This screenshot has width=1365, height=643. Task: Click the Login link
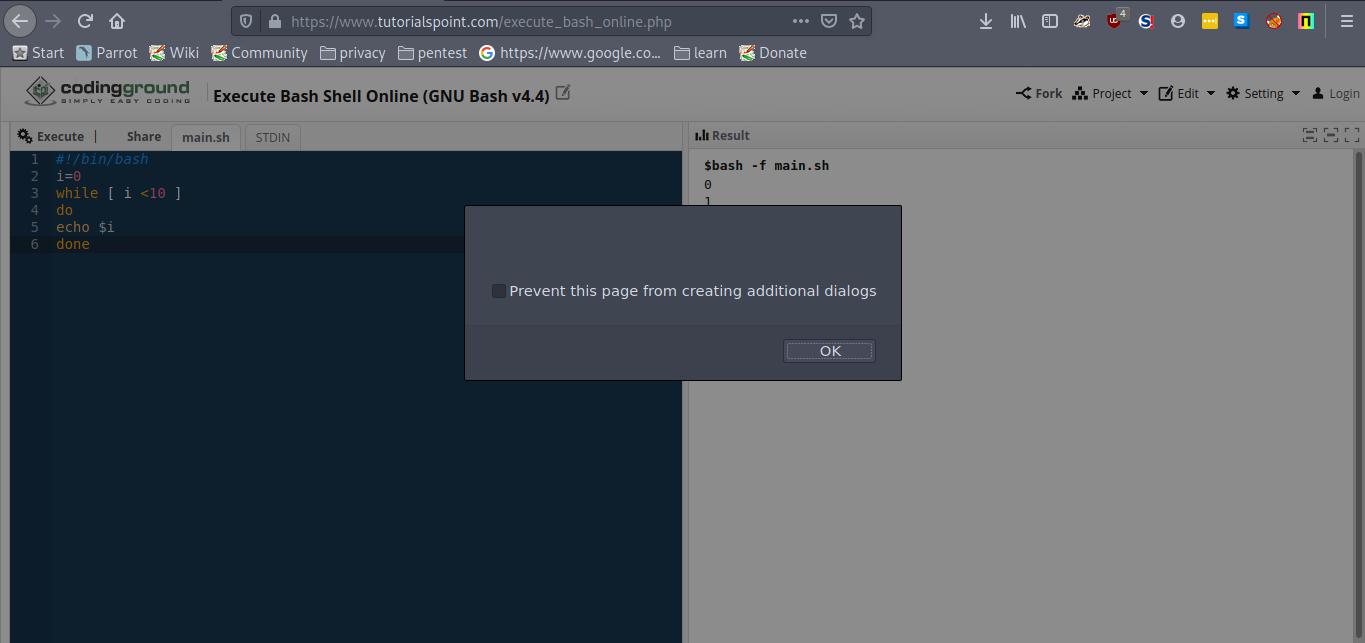[x=1335, y=93]
